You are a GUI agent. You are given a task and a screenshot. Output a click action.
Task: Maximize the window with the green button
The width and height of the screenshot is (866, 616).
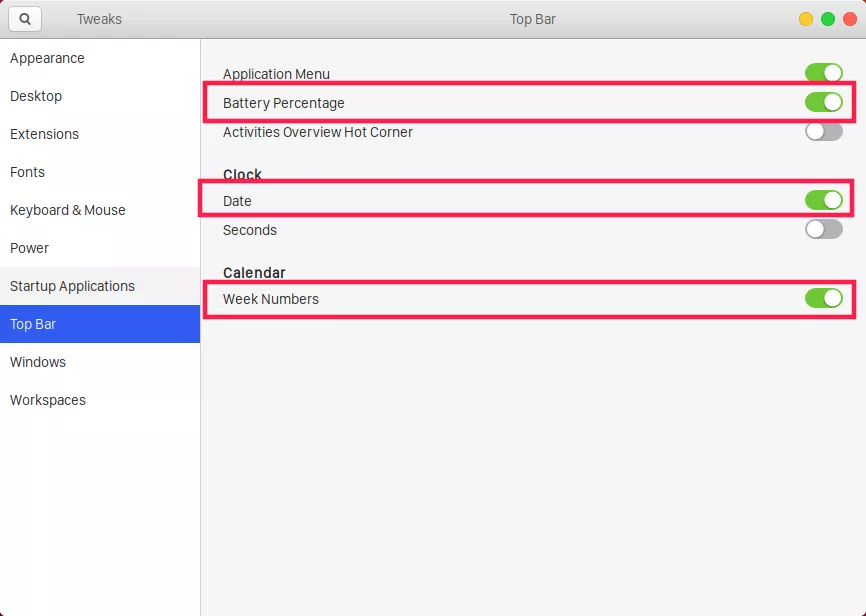[x=828, y=19]
